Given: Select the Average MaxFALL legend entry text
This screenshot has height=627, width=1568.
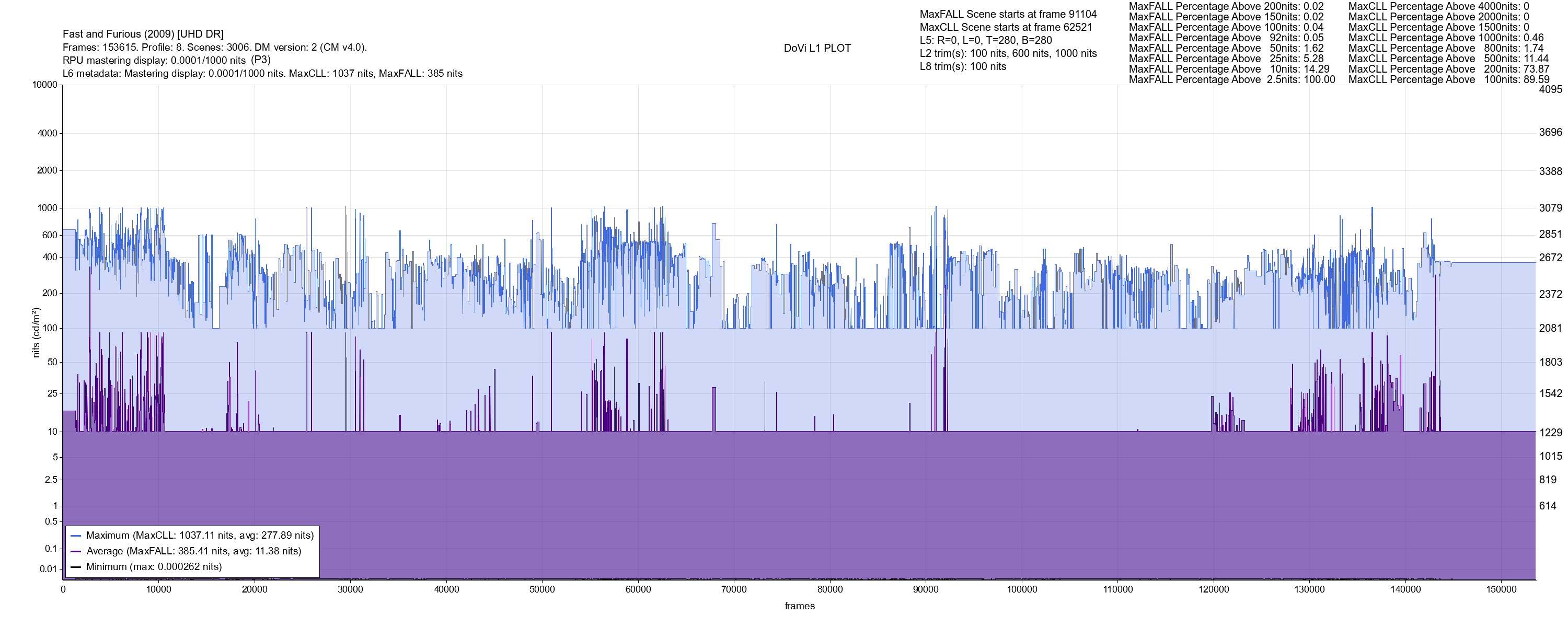Looking at the screenshot, I should point(193,552).
